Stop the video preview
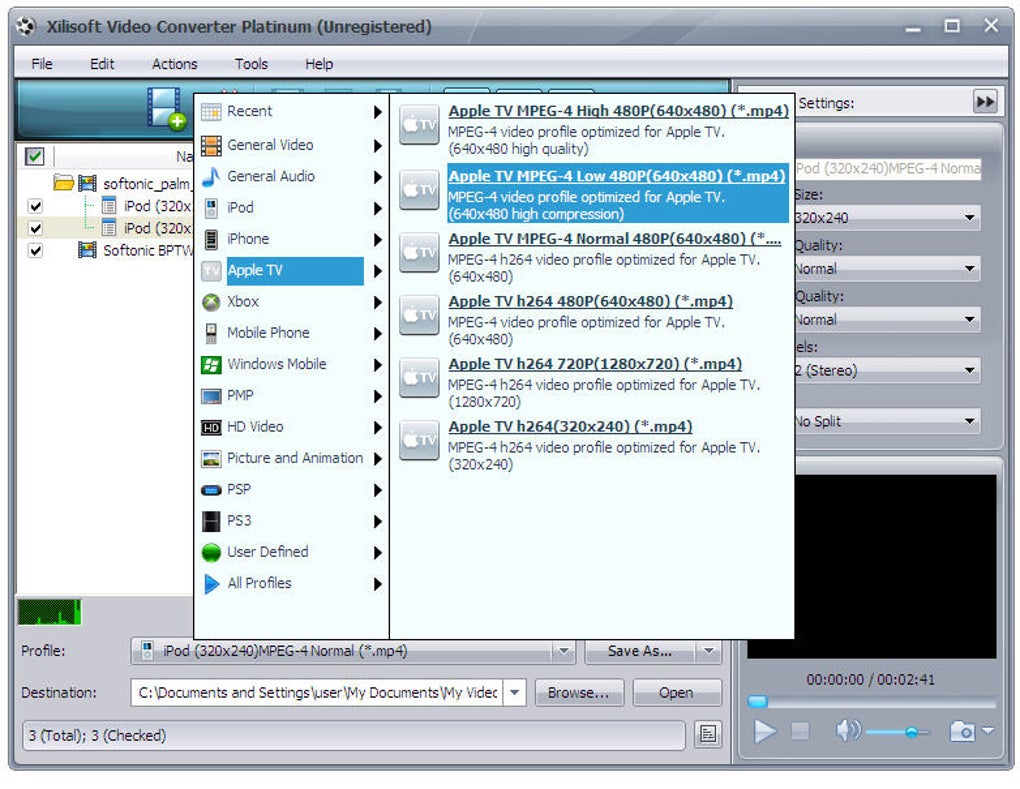Image resolution: width=1020 pixels, height=789 pixels. pos(800,732)
